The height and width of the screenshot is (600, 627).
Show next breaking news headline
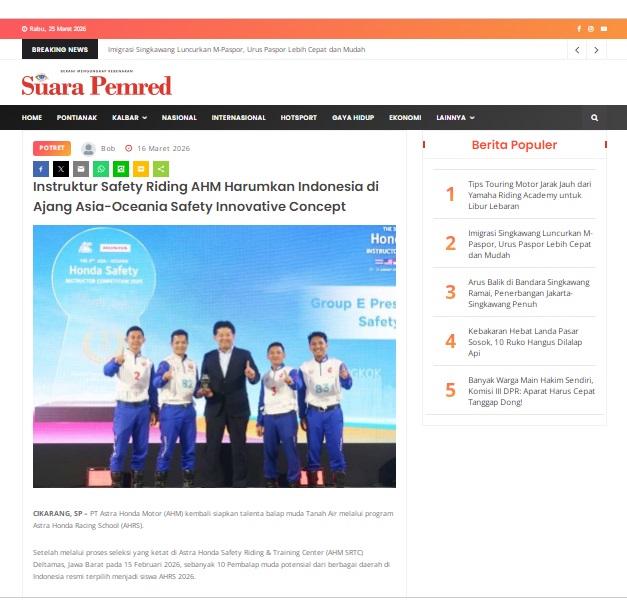596,49
